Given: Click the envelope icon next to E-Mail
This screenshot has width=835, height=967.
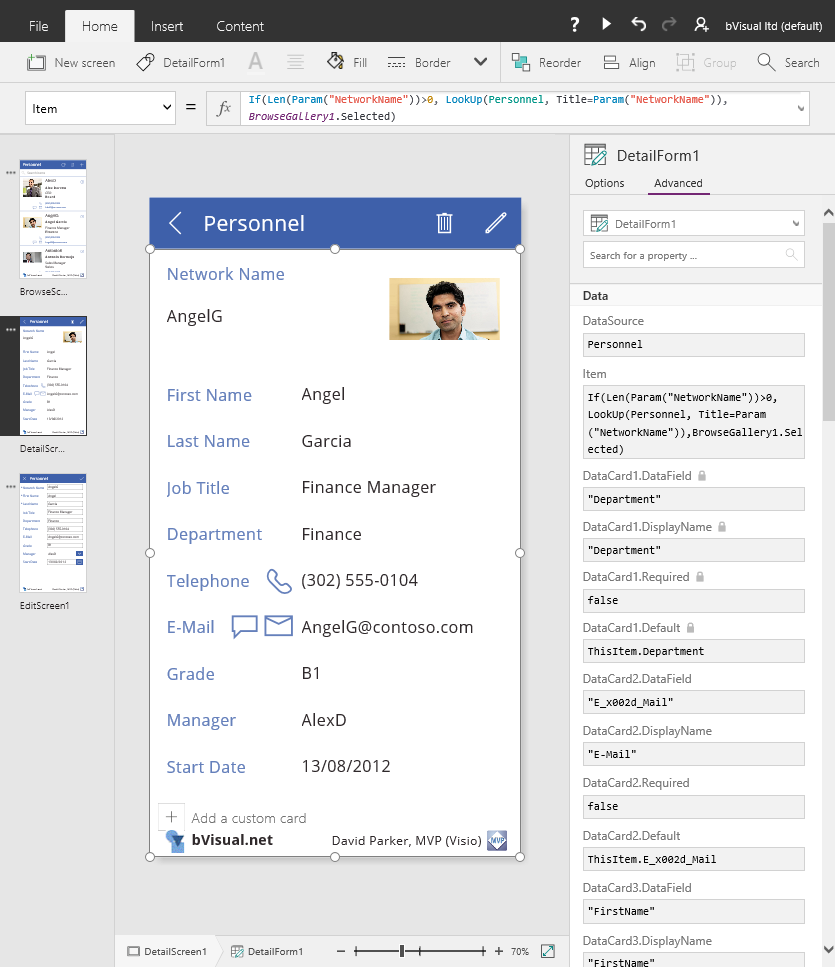Looking at the screenshot, I should point(277,626).
